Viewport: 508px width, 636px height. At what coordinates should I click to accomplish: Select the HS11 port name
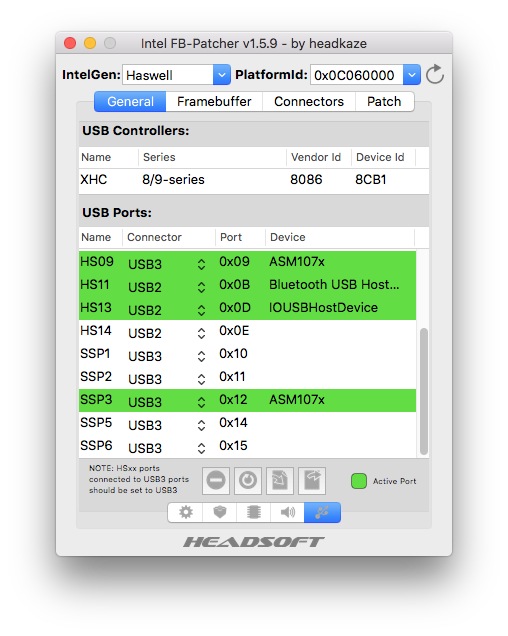[x=95, y=285]
